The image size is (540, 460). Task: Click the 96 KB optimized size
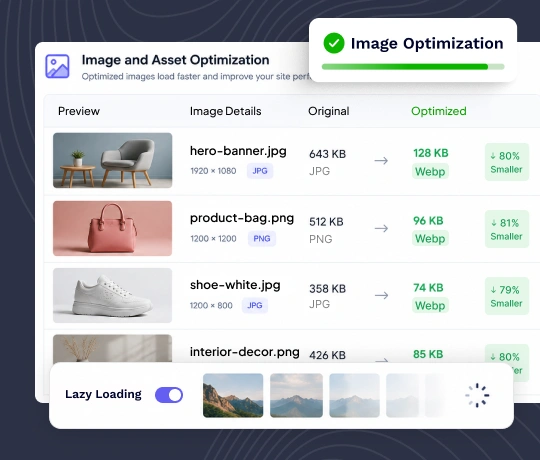pyautogui.click(x=428, y=221)
